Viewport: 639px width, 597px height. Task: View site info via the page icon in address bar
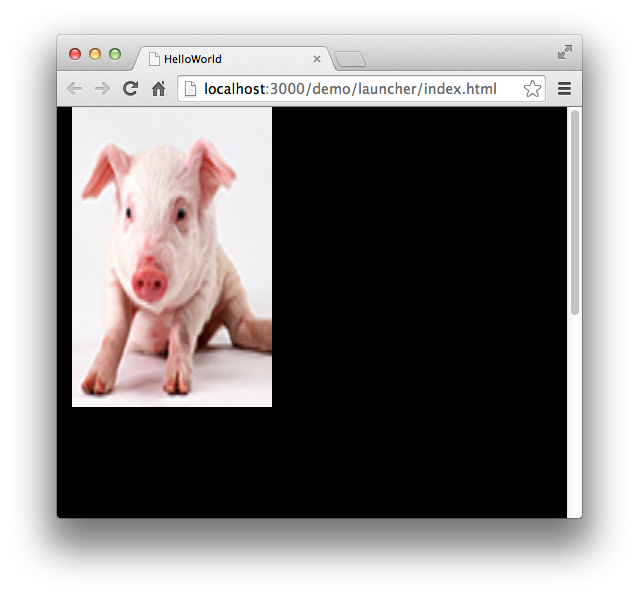click(x=190, y=89)
